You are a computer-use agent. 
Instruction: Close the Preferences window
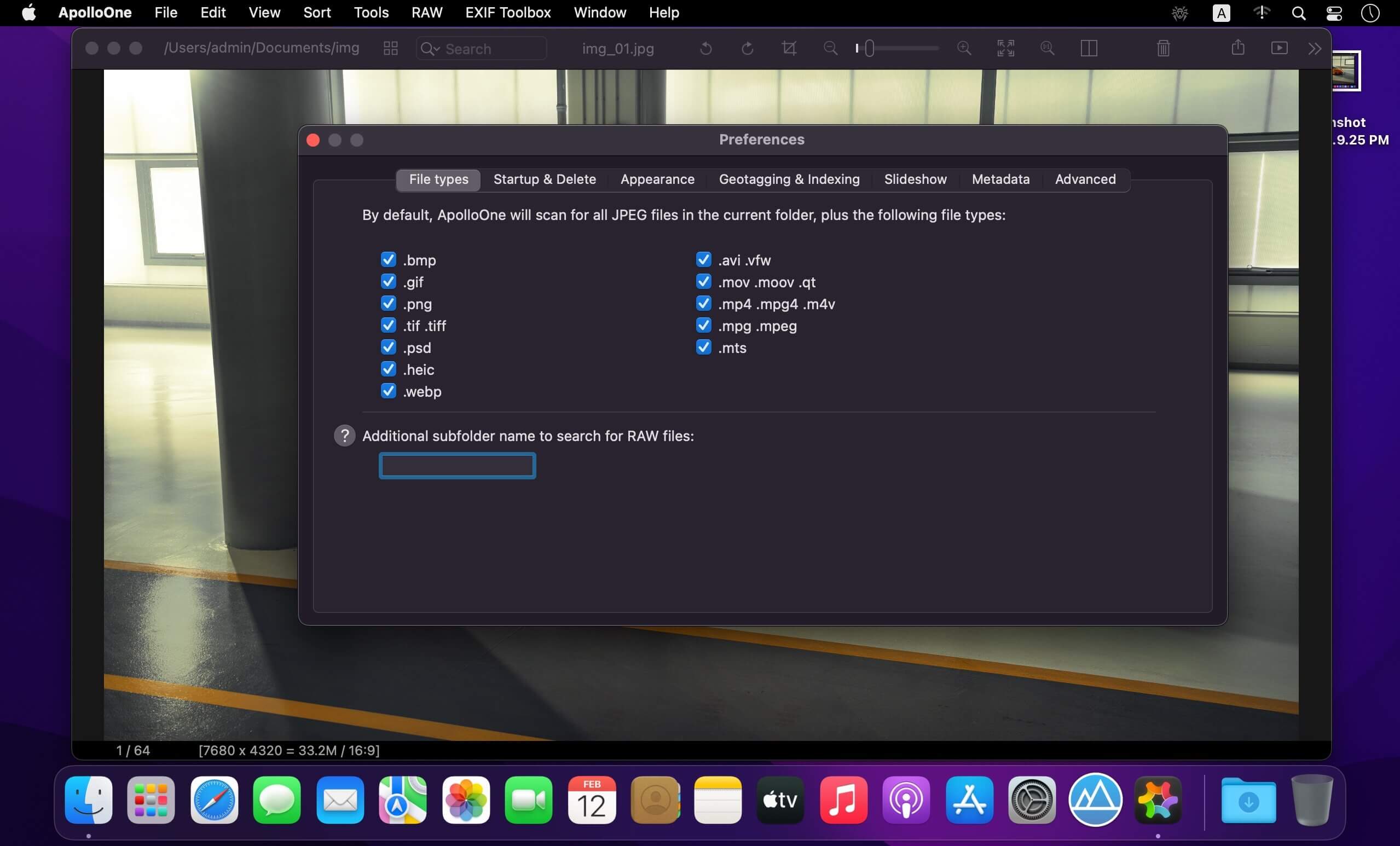coord(313,140)
